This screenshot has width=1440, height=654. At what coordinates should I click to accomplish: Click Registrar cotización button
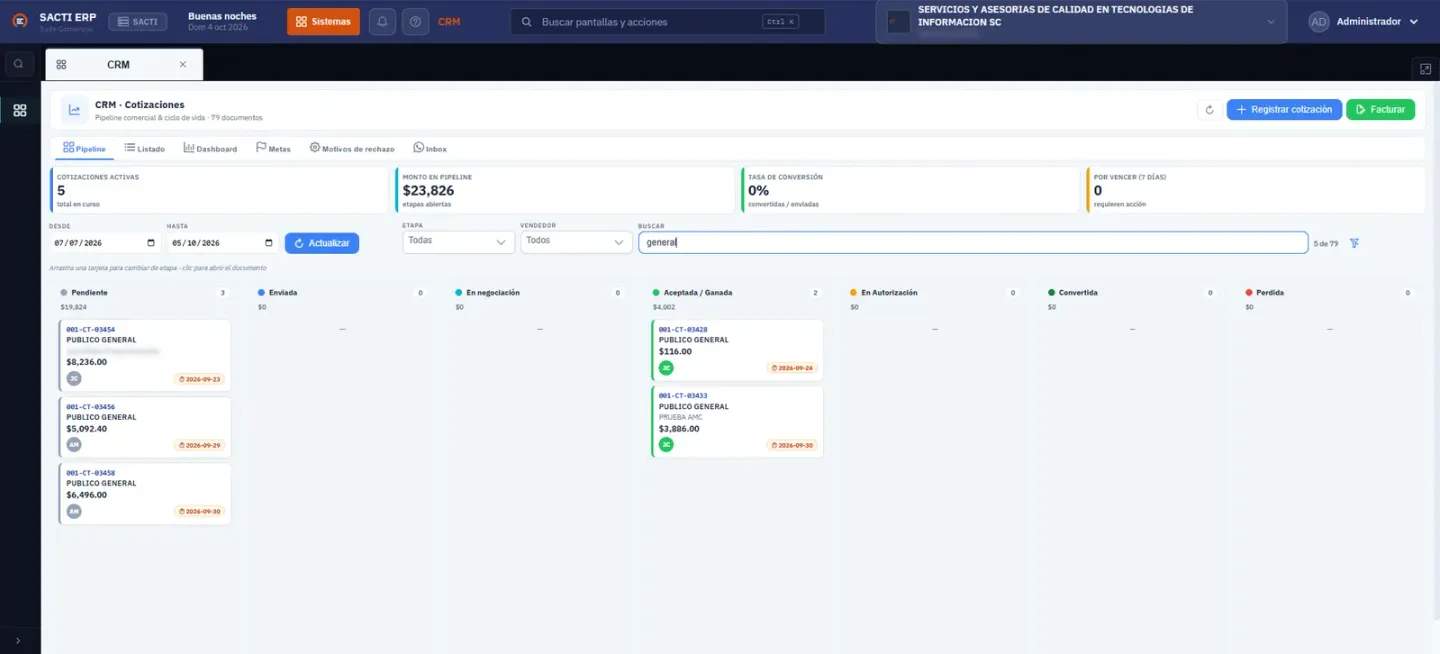point(1284,110)
